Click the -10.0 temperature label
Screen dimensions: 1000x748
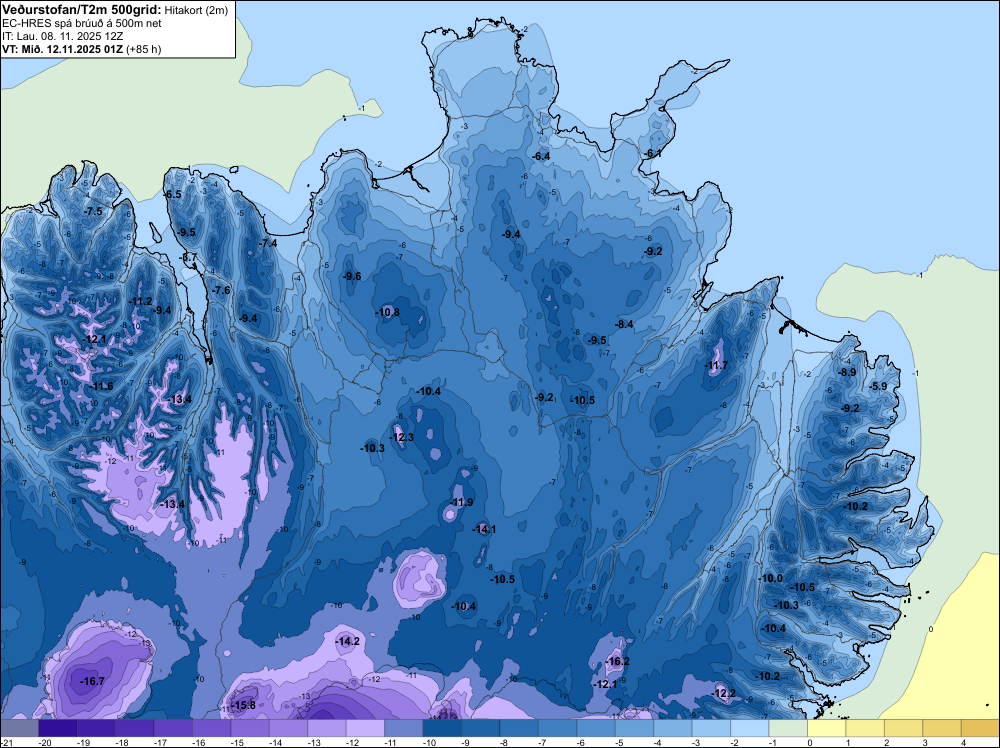click(771, 578)
